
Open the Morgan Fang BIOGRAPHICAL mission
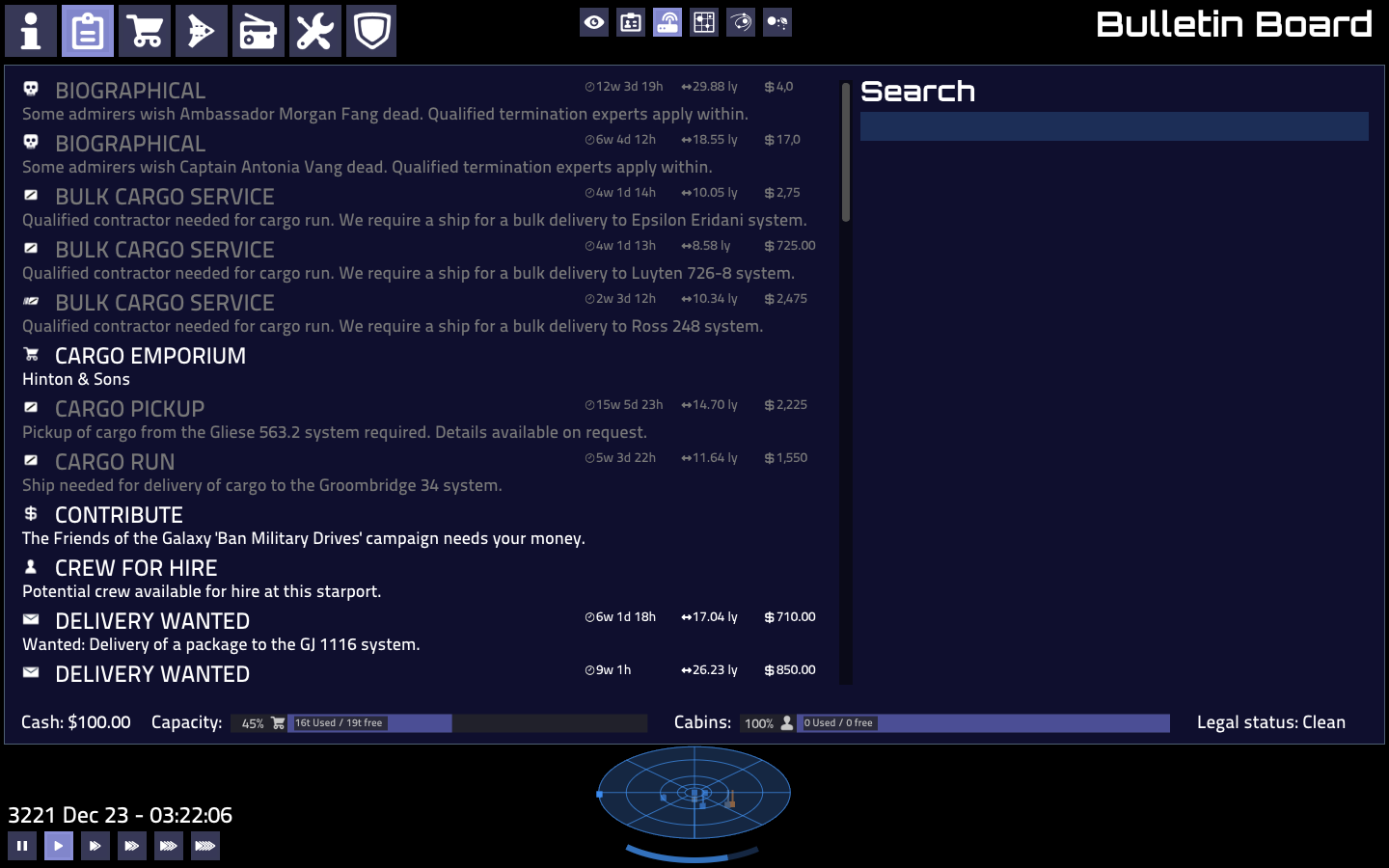coord(421,101)
